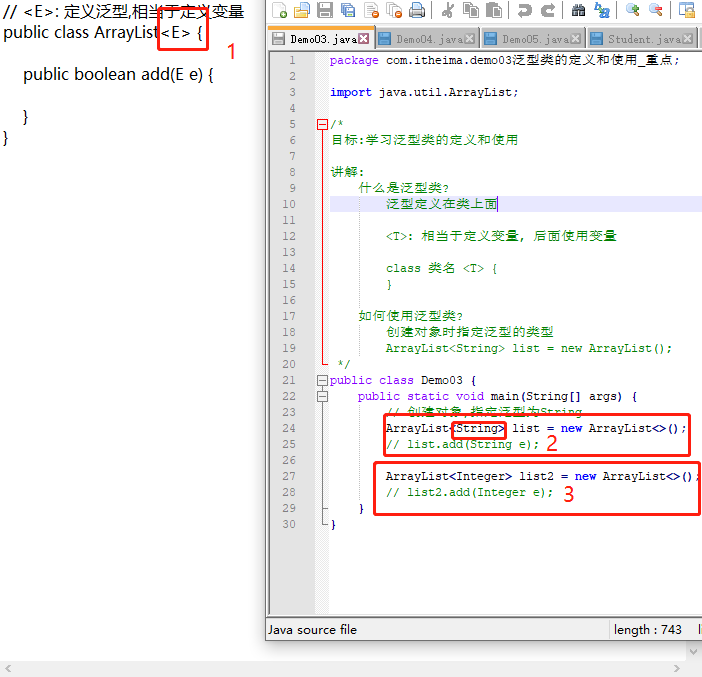Click 'class 类名 <T> {' on line 14

pos(441,268)
